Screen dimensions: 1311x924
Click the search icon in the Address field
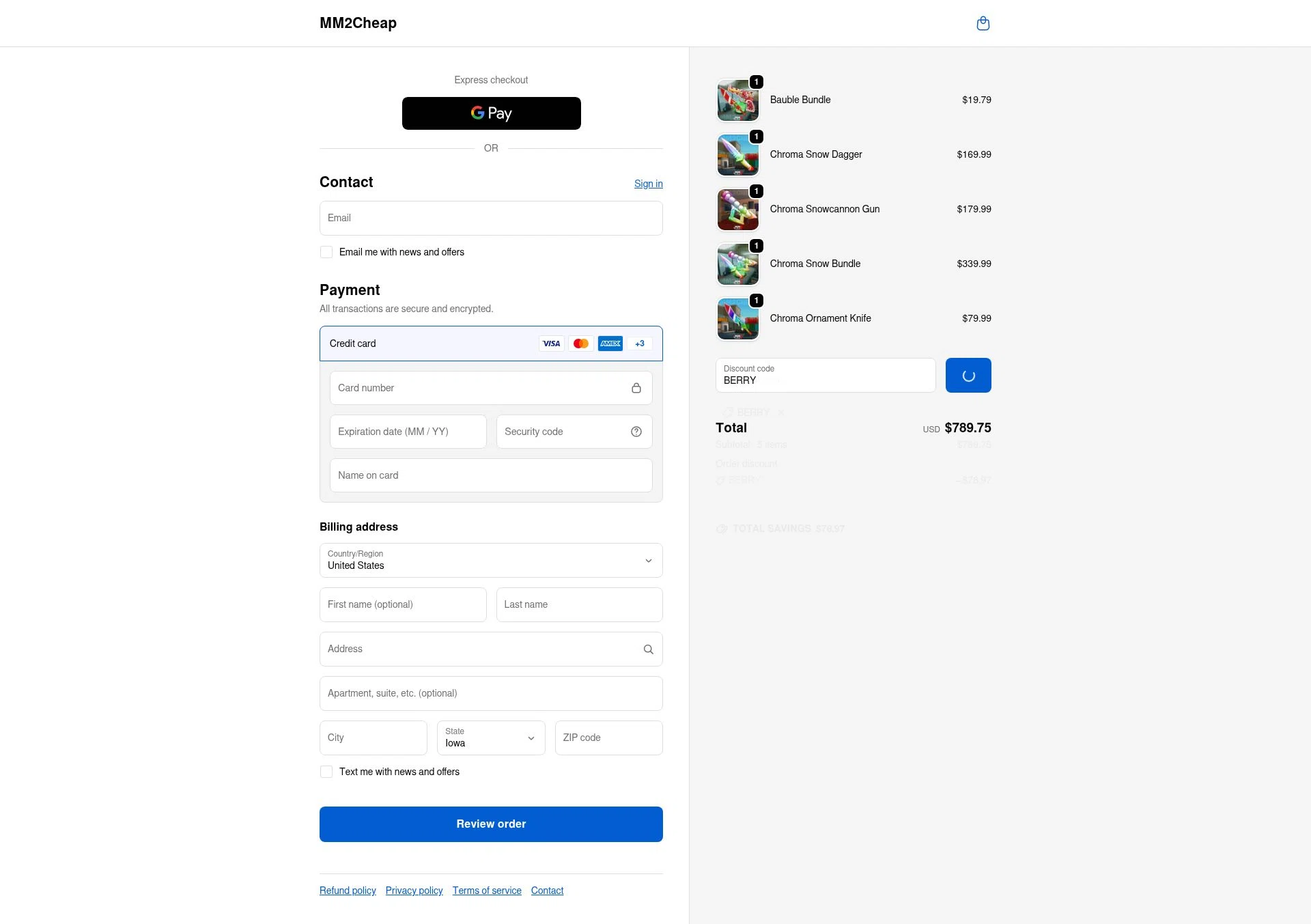coord(648,649)
